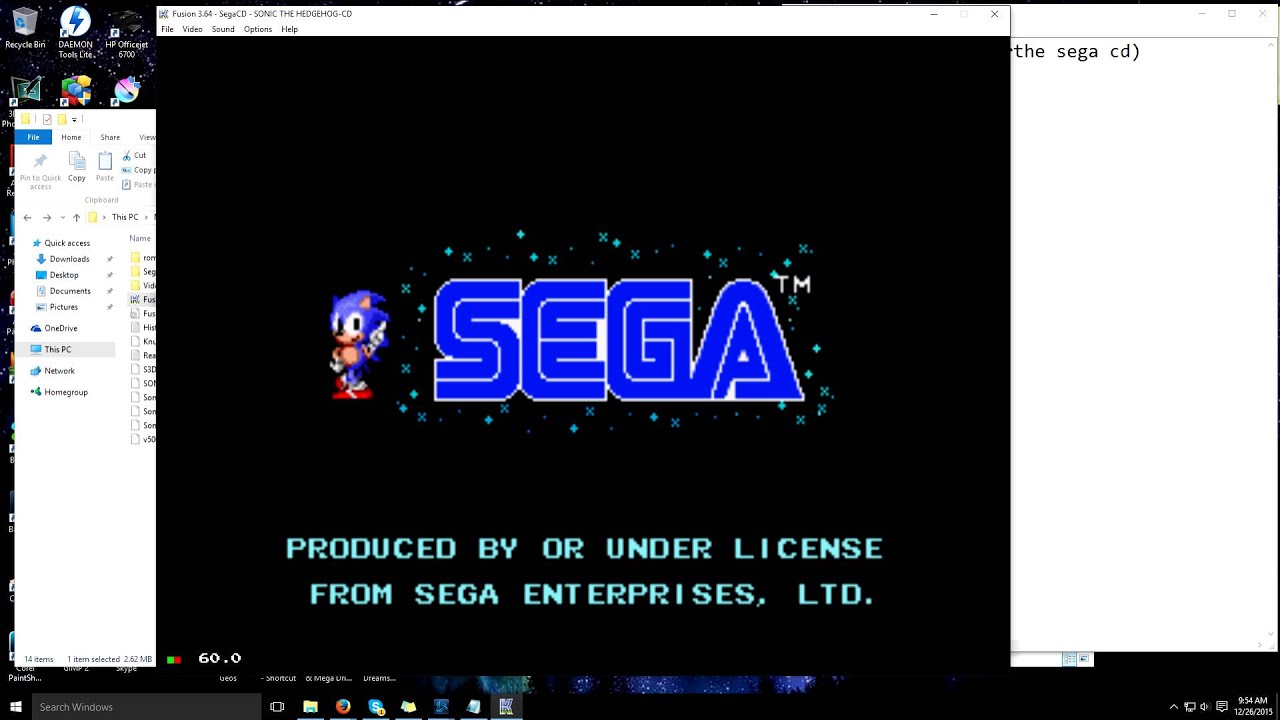1280x720 pixels.
Task: Click the selected Fusion file in Explorer list
Action: click(x=143, y=299)
